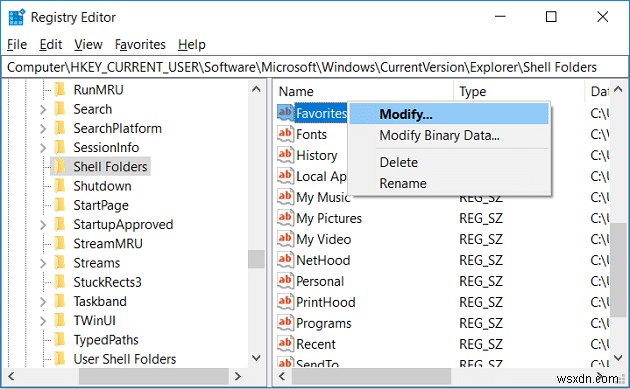The image size is (630, 389).
Task: Select the Shutdown folder icon
Action: point(60,186)
